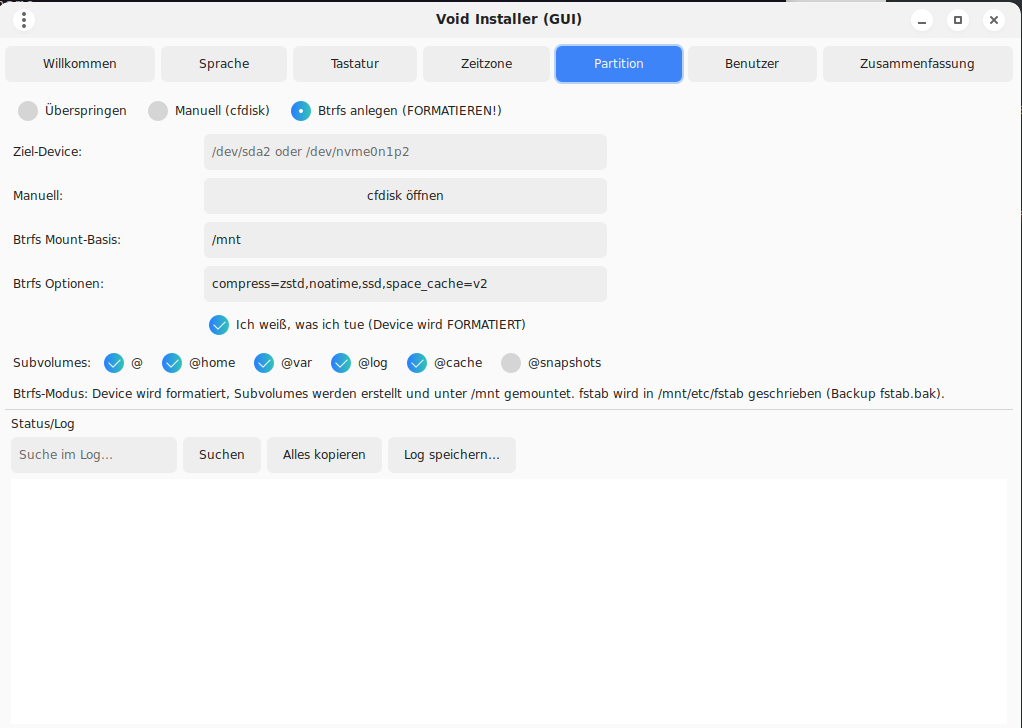Minimize the Void Installer window
1022x728 pixels.
tap(921, 20)
